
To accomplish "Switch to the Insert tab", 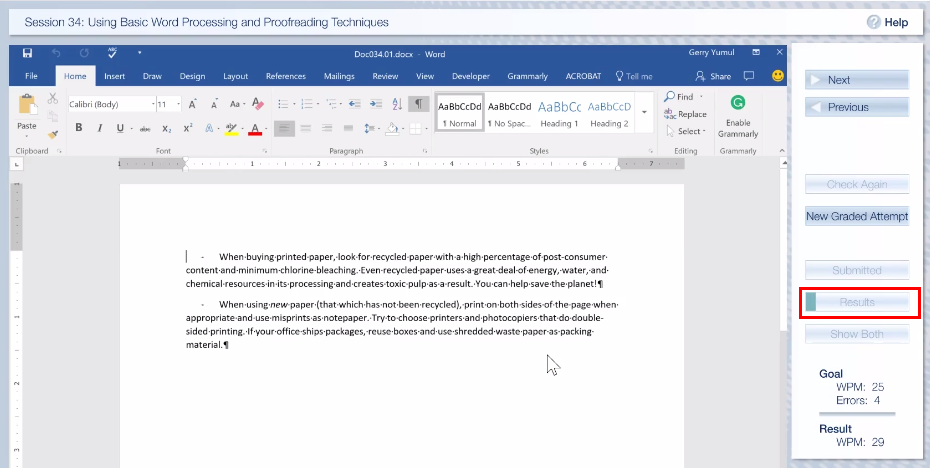I will point(114,76).
